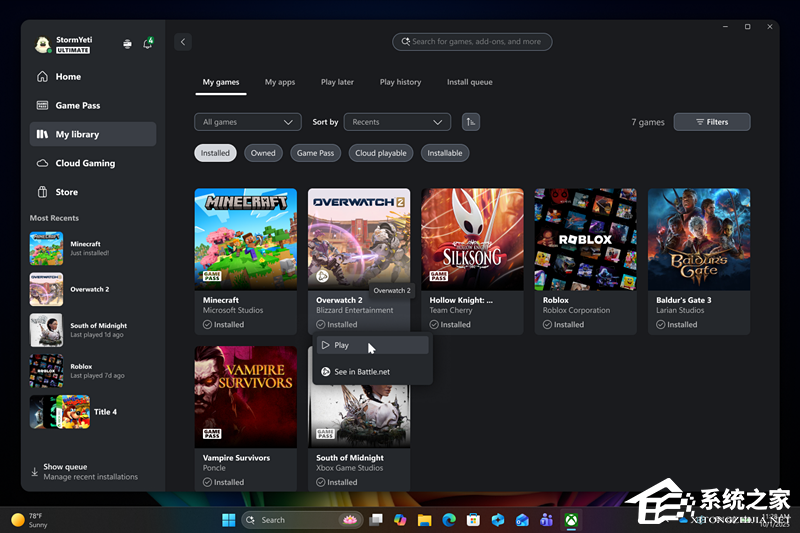The image size is (800, 533).
Task: Select Roblox in Most Recents
Action: (x=92, y=371)
